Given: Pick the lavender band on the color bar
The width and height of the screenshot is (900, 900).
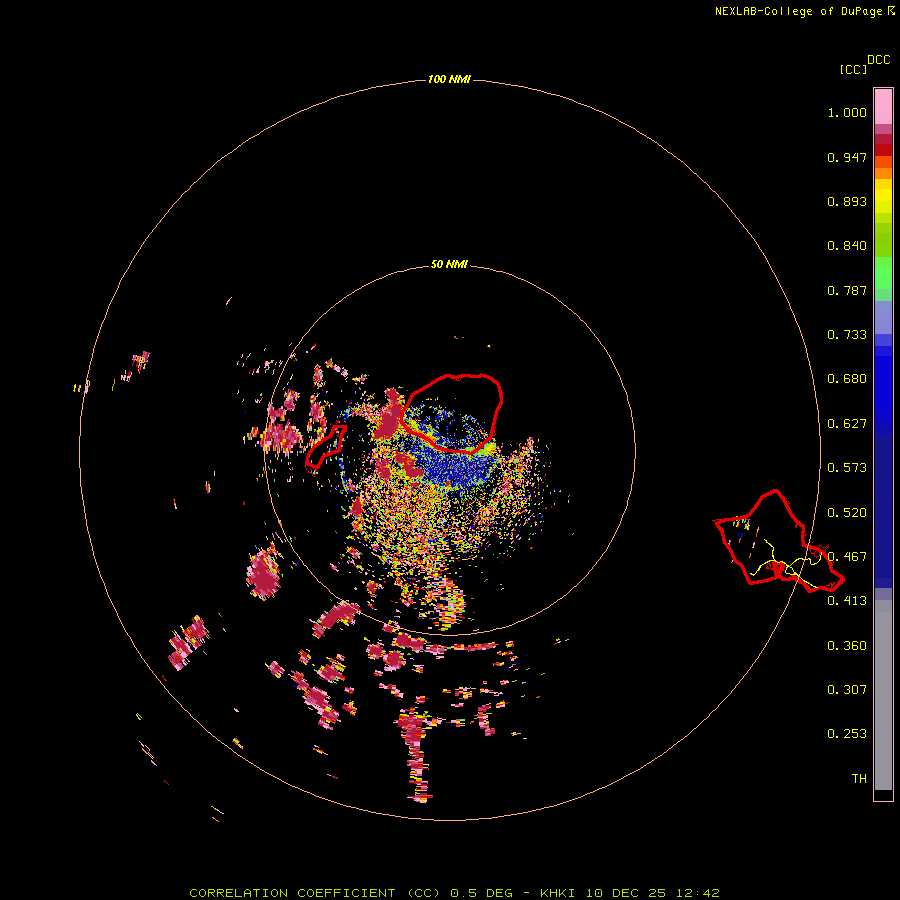Looking at the screenshot, I should tap(883, 317).
